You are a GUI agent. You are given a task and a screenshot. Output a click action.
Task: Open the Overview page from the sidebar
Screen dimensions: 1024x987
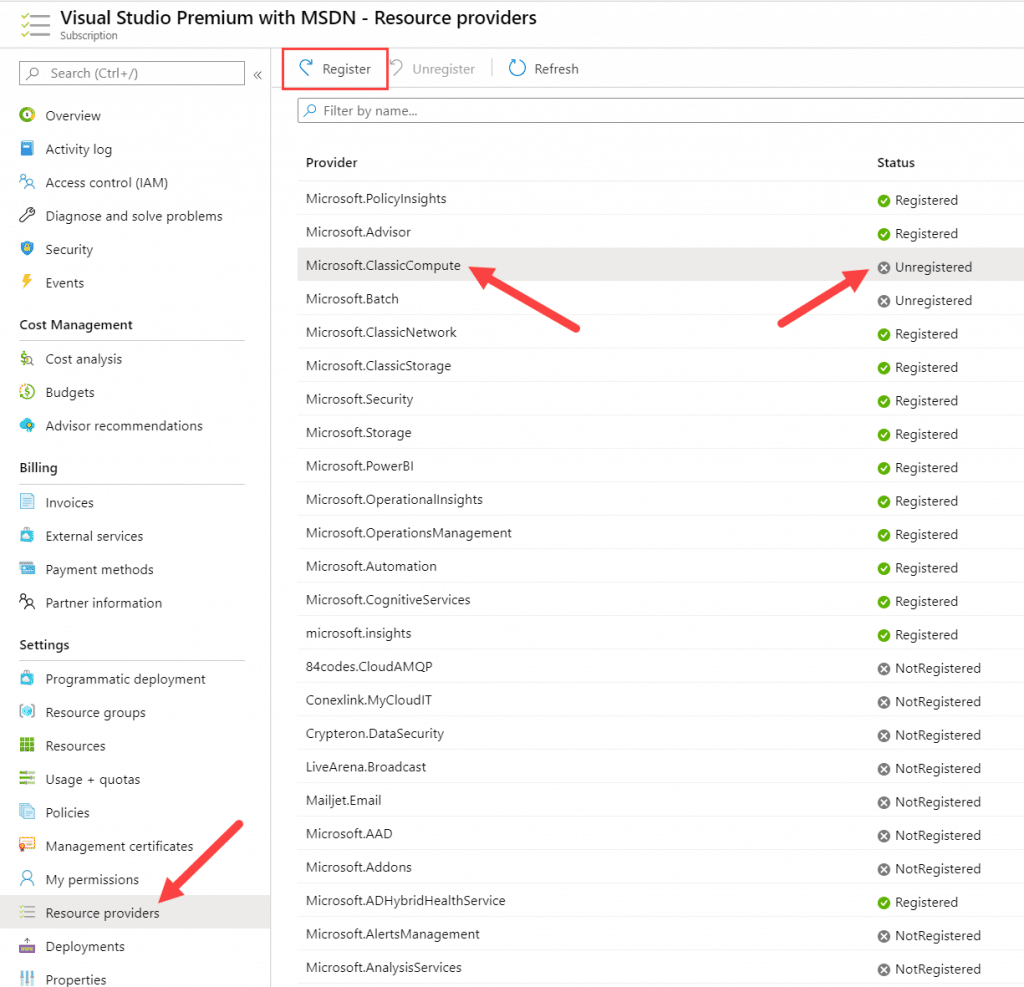click(x=73, y=115)
